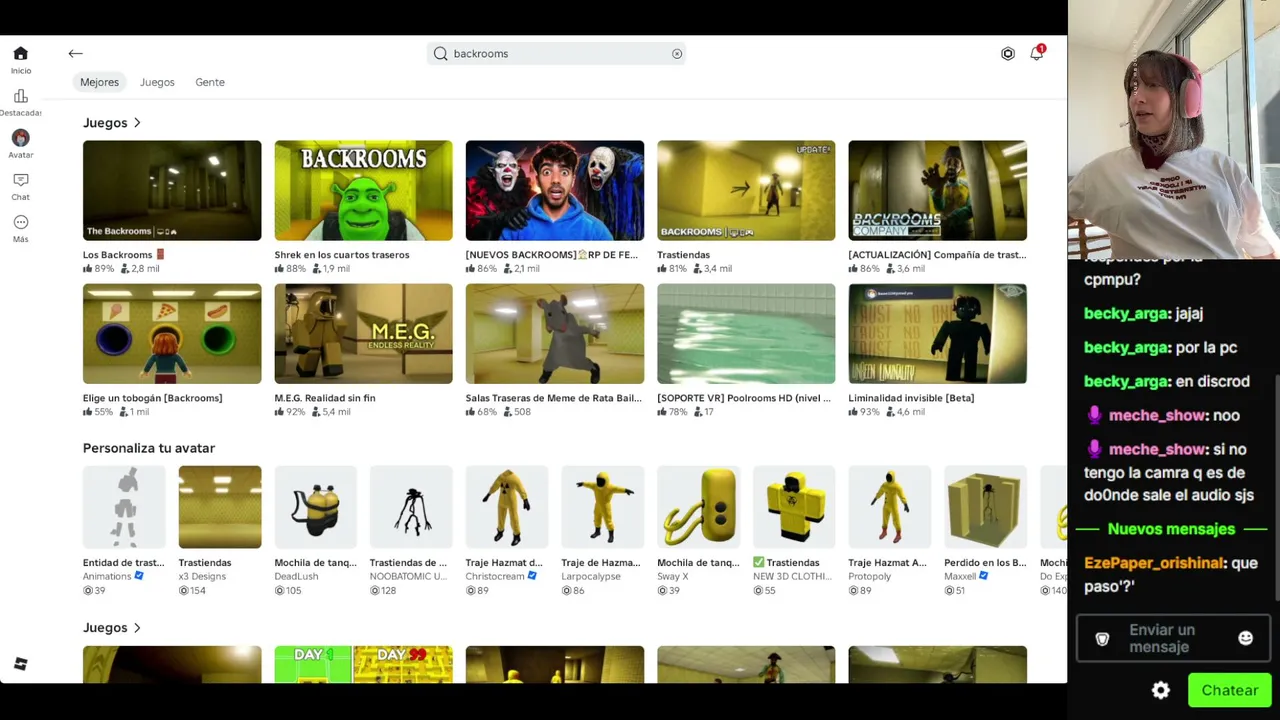Click username EzePaper_orishinal in chat

point(1154,563)
